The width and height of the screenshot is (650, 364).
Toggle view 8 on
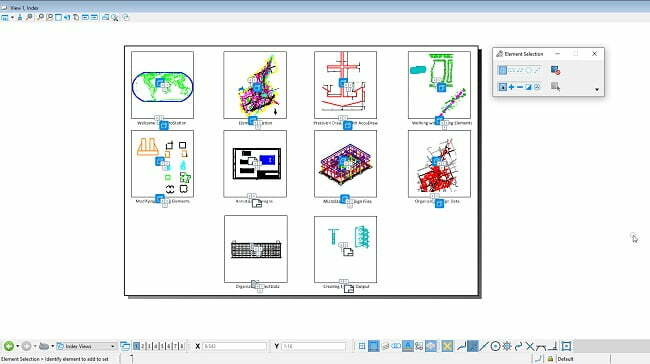point(182,346)
